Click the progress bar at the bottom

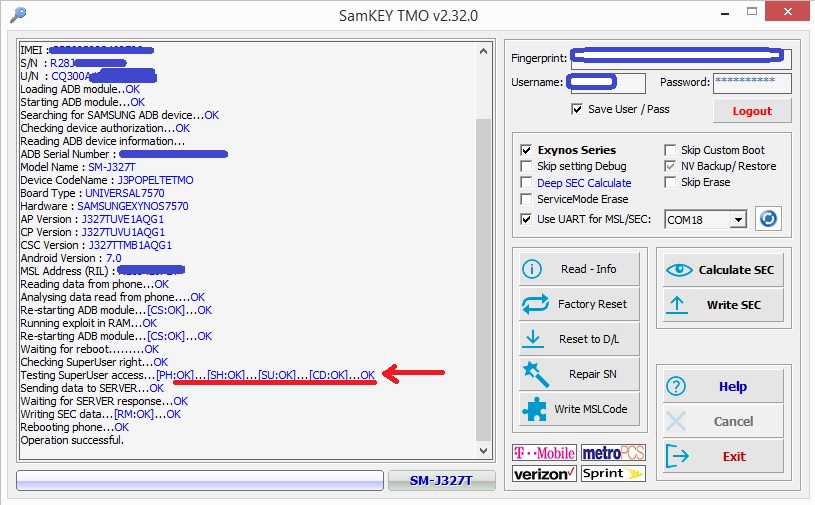pyautogui.click(x=200, y=481)
